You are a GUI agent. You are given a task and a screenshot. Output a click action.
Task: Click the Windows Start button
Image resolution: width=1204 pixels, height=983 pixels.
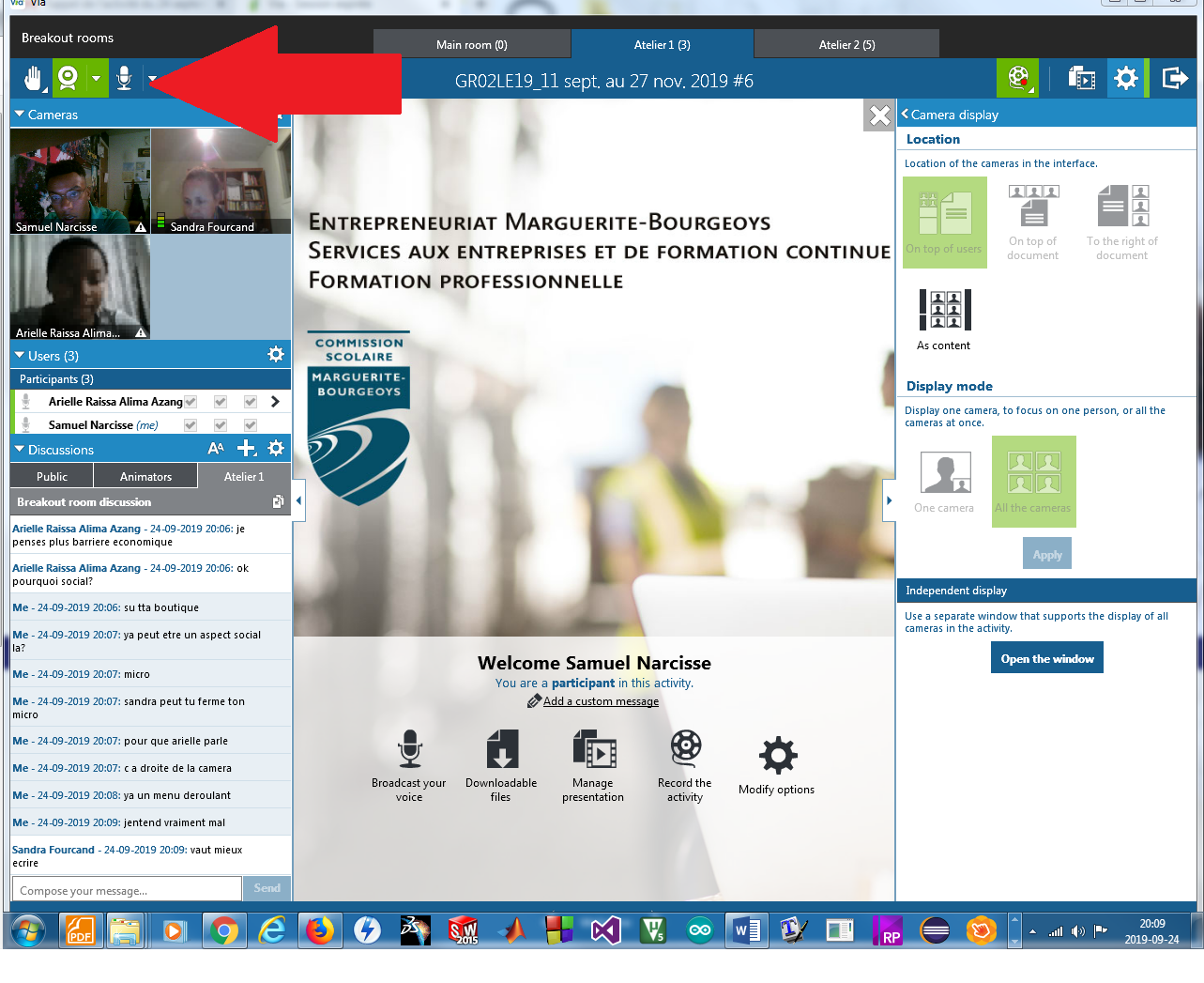pyautogui.click(x=28, y=930)
